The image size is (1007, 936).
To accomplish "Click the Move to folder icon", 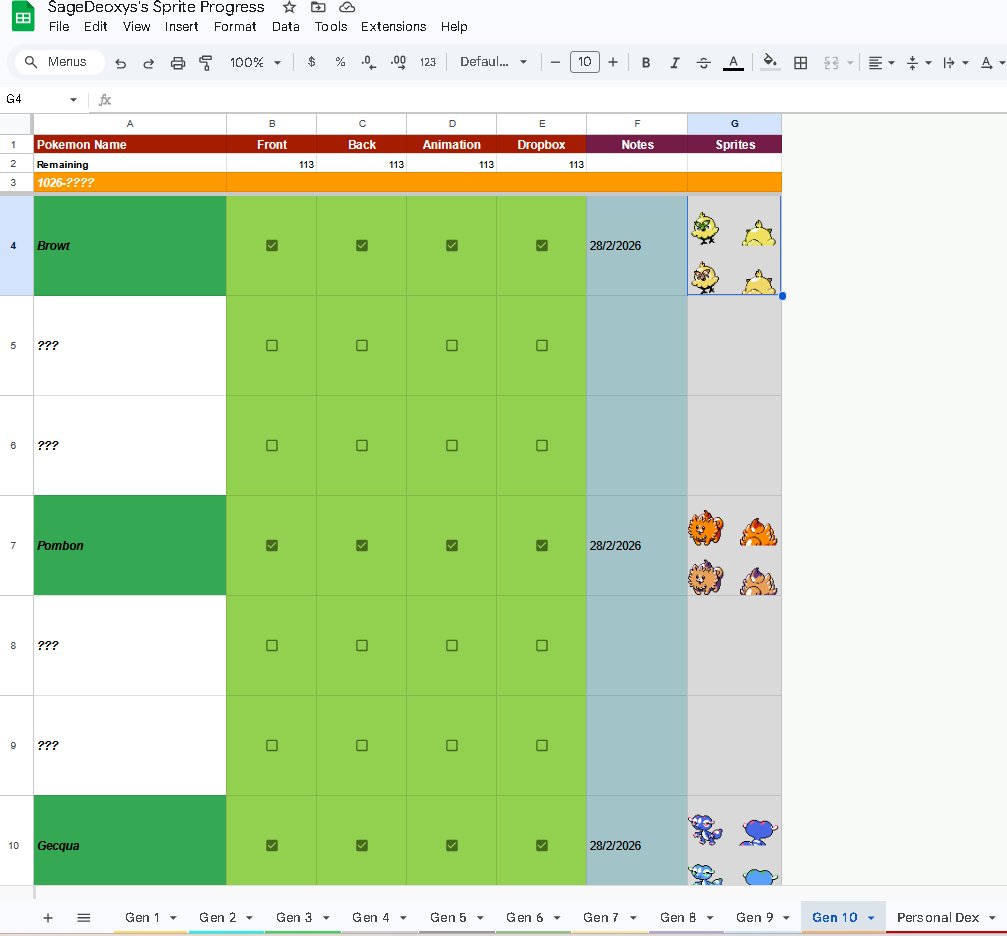I will 318,8.
